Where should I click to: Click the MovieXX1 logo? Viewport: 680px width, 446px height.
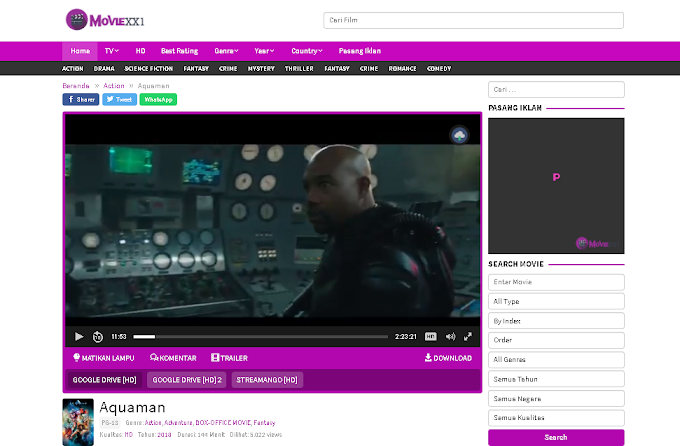click(x=105, y=20)
